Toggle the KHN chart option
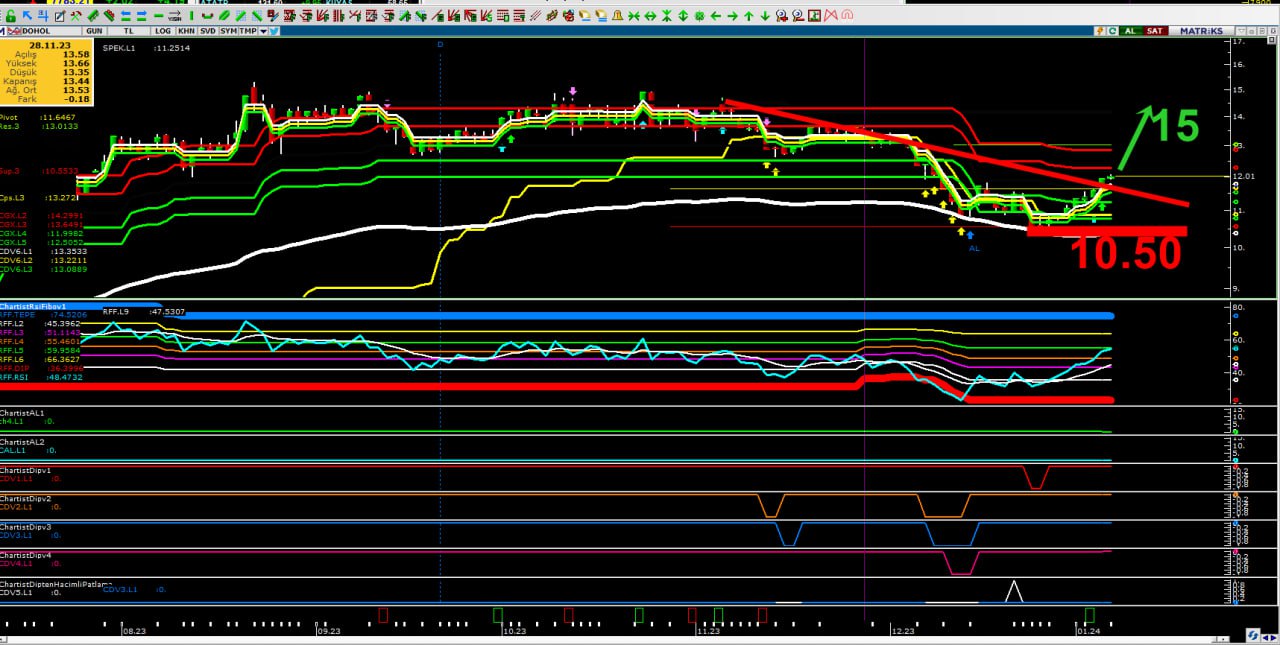The image size is (1280, 645). [x=185, y=31]
